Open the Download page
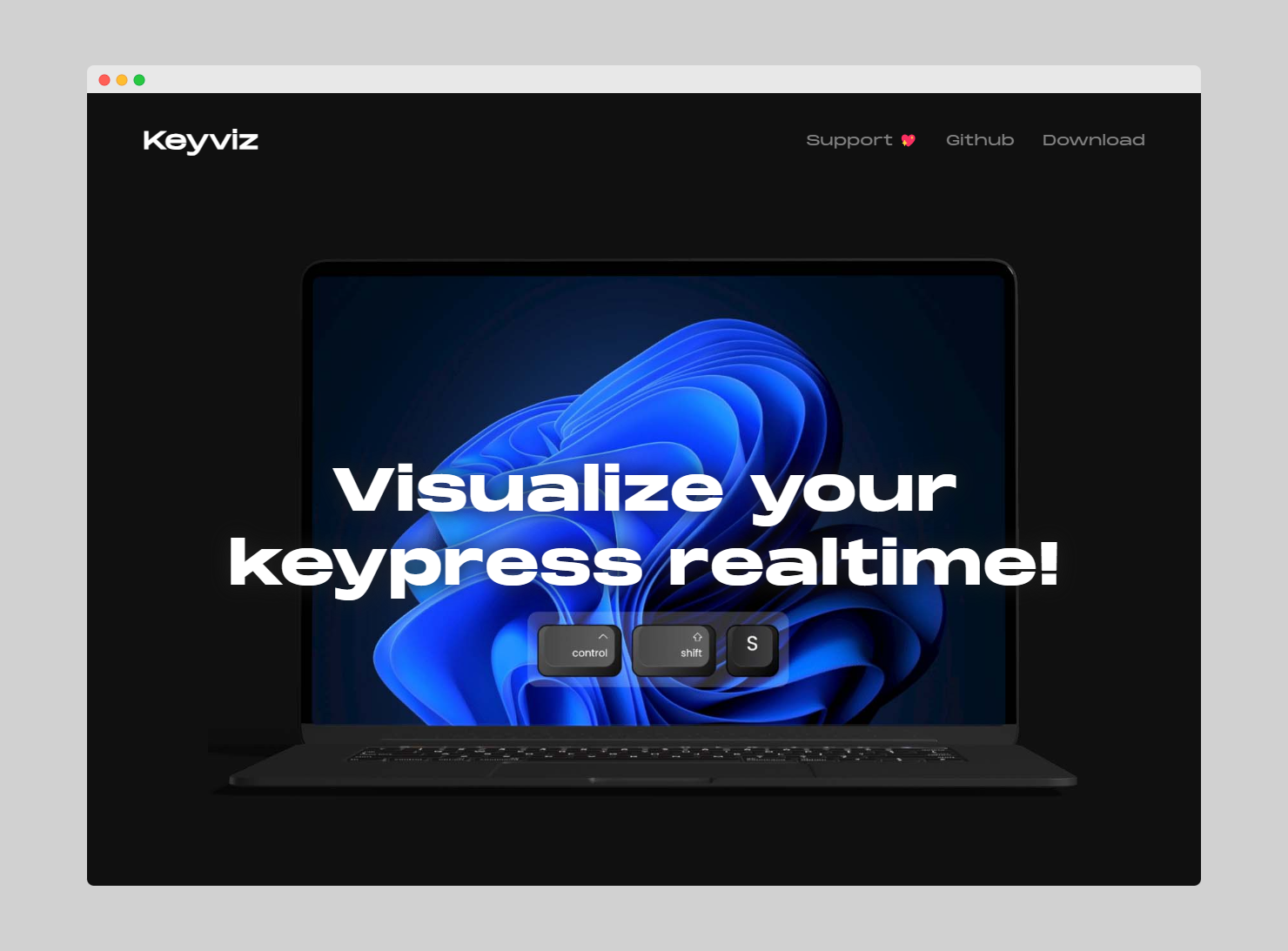 (1093, 140)
